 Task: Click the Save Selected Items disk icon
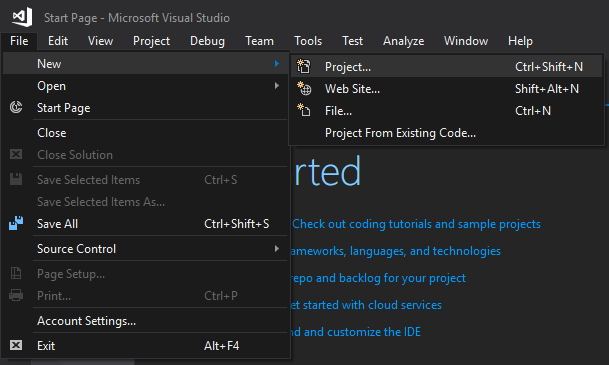click(16, 179)
